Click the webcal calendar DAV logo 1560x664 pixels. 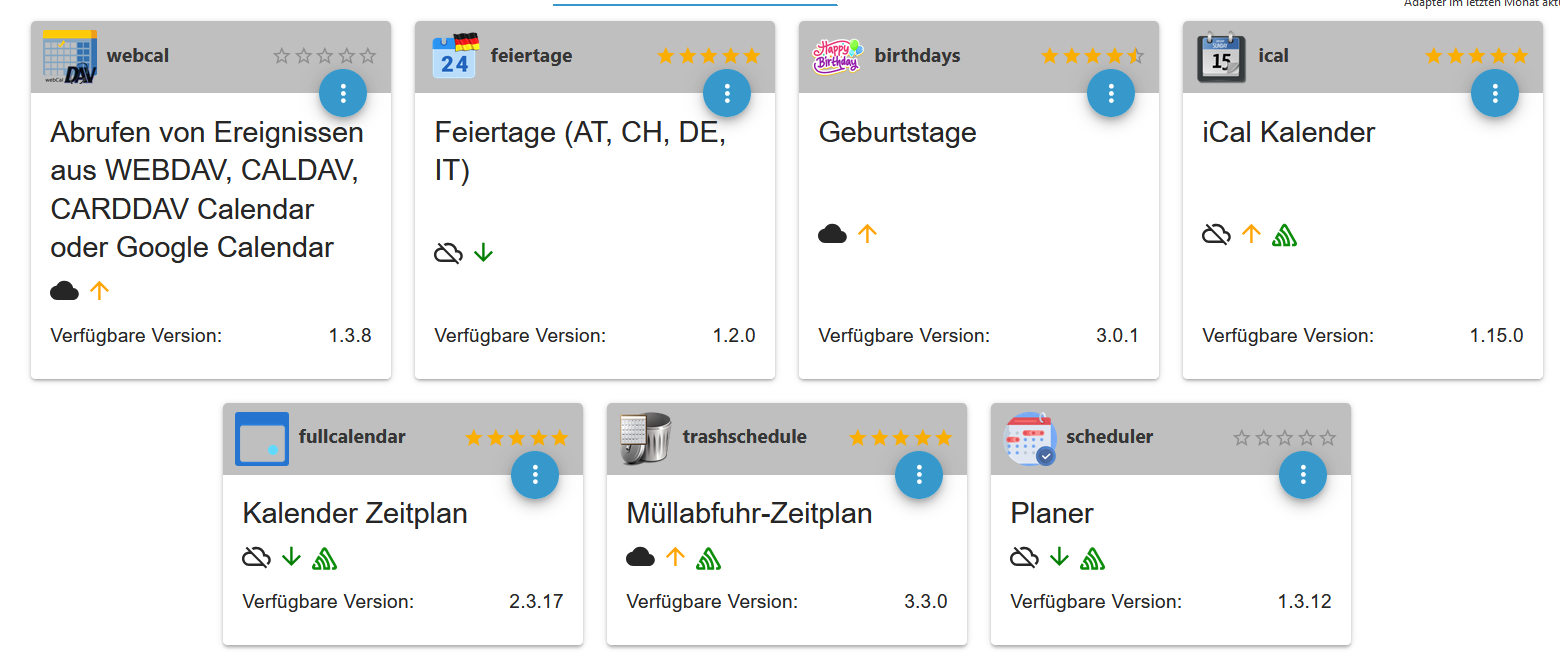70,56
